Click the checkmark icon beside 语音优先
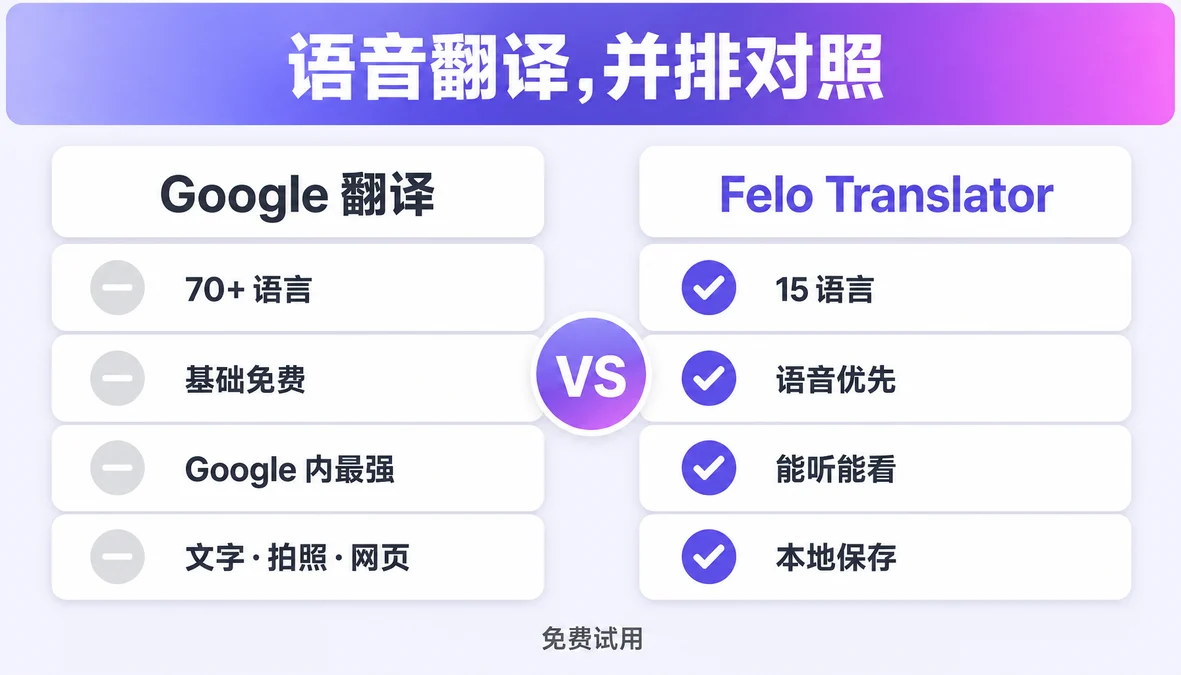Image resolution: width=1181 pixels, height=675 pixels. 709,378
